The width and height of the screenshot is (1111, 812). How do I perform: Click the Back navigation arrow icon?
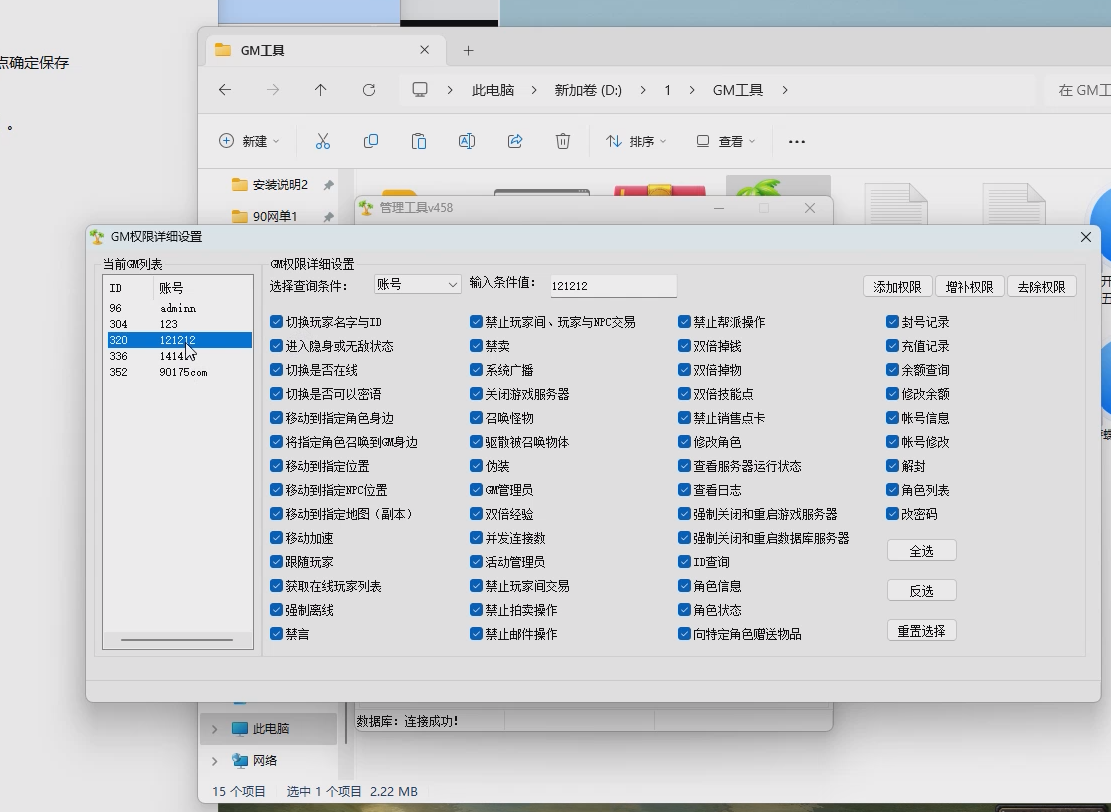(x=225, y=89)
